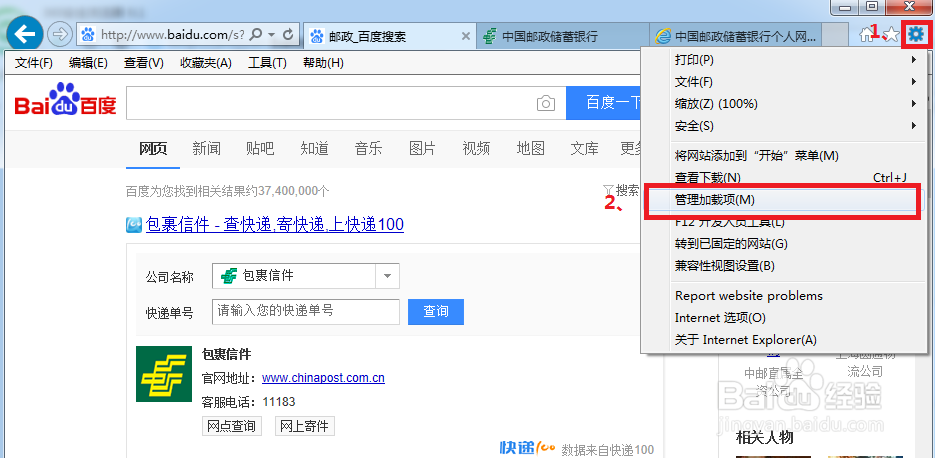Image resolution: width=935 pixels, height=458 pixels.
Task: Click the search magnifier in address bar
Action: pos(255,35)
